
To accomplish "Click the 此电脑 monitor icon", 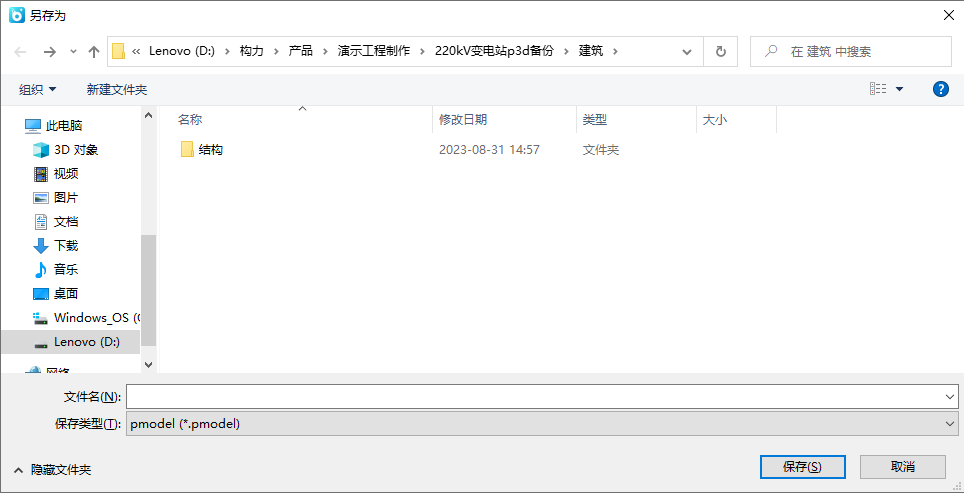I will 33,125.
